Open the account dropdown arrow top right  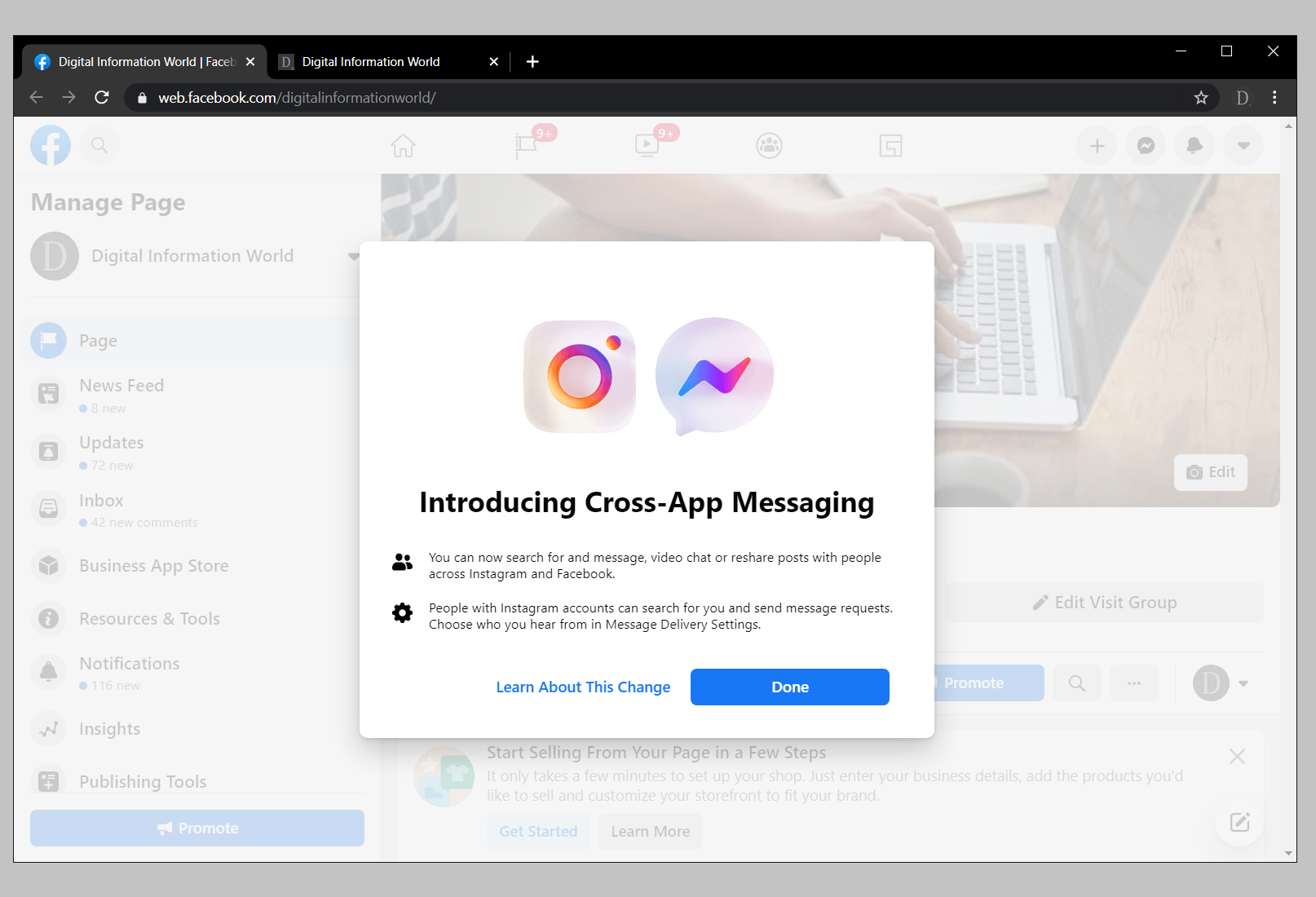pos(1243,145)
